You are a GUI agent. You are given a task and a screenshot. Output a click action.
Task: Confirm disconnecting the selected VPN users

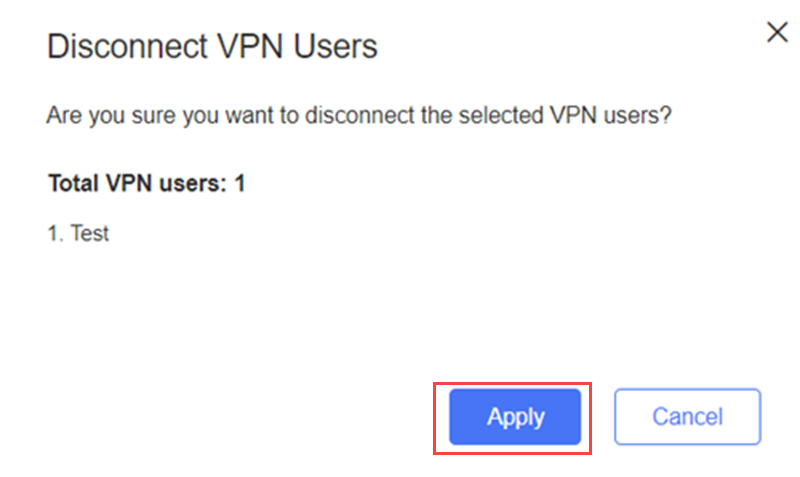515,417
